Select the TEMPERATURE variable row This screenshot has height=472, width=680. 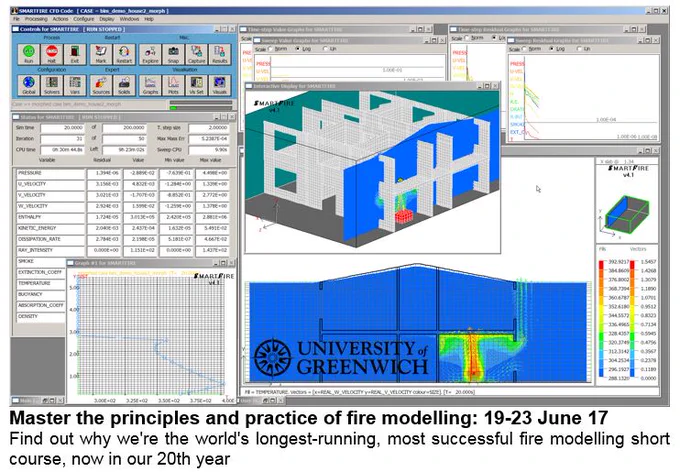coord(41,283)
